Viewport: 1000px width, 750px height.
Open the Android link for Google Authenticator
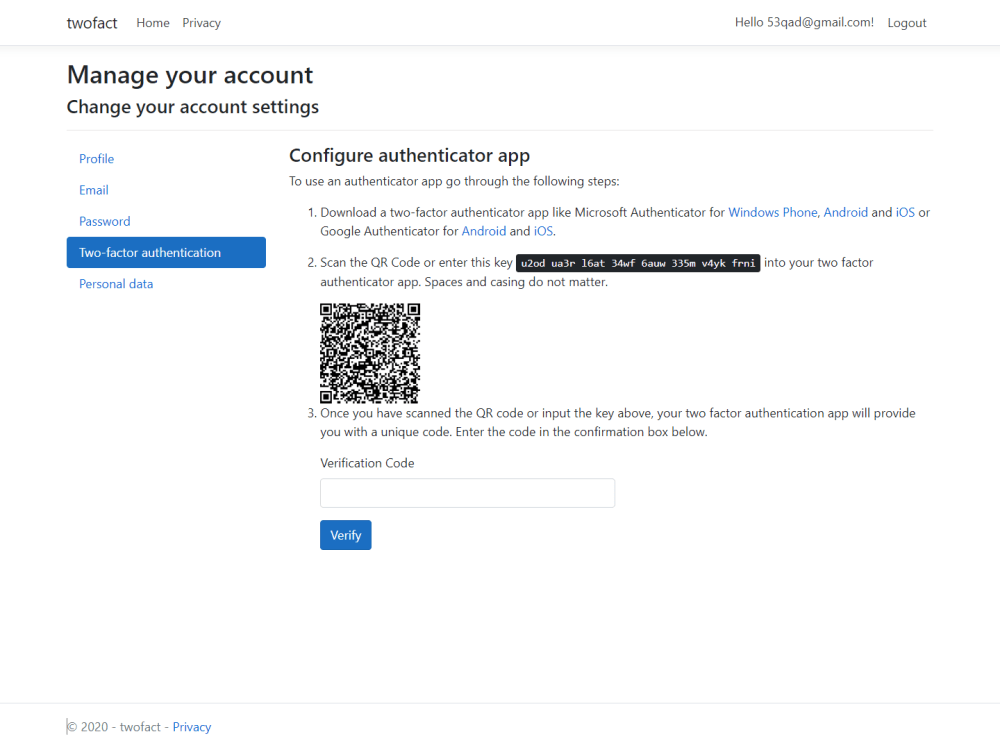(484, 231)
